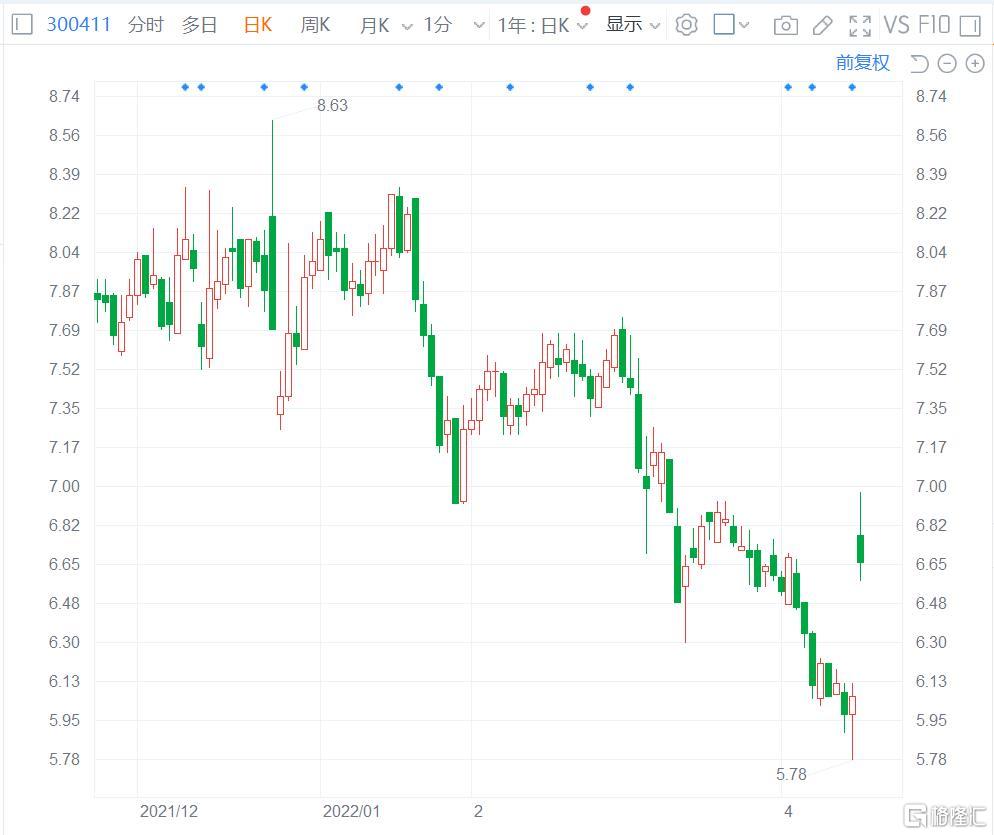The image size is (994, 835).
Task: Zoom out chart with minus icon
Action: [946, 63]
